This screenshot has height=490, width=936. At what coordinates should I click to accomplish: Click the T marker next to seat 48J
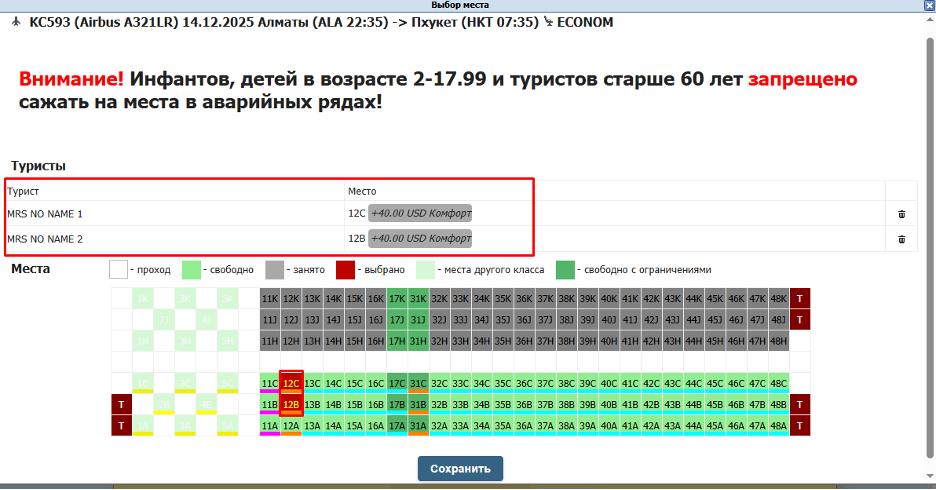tap(800, 319)
